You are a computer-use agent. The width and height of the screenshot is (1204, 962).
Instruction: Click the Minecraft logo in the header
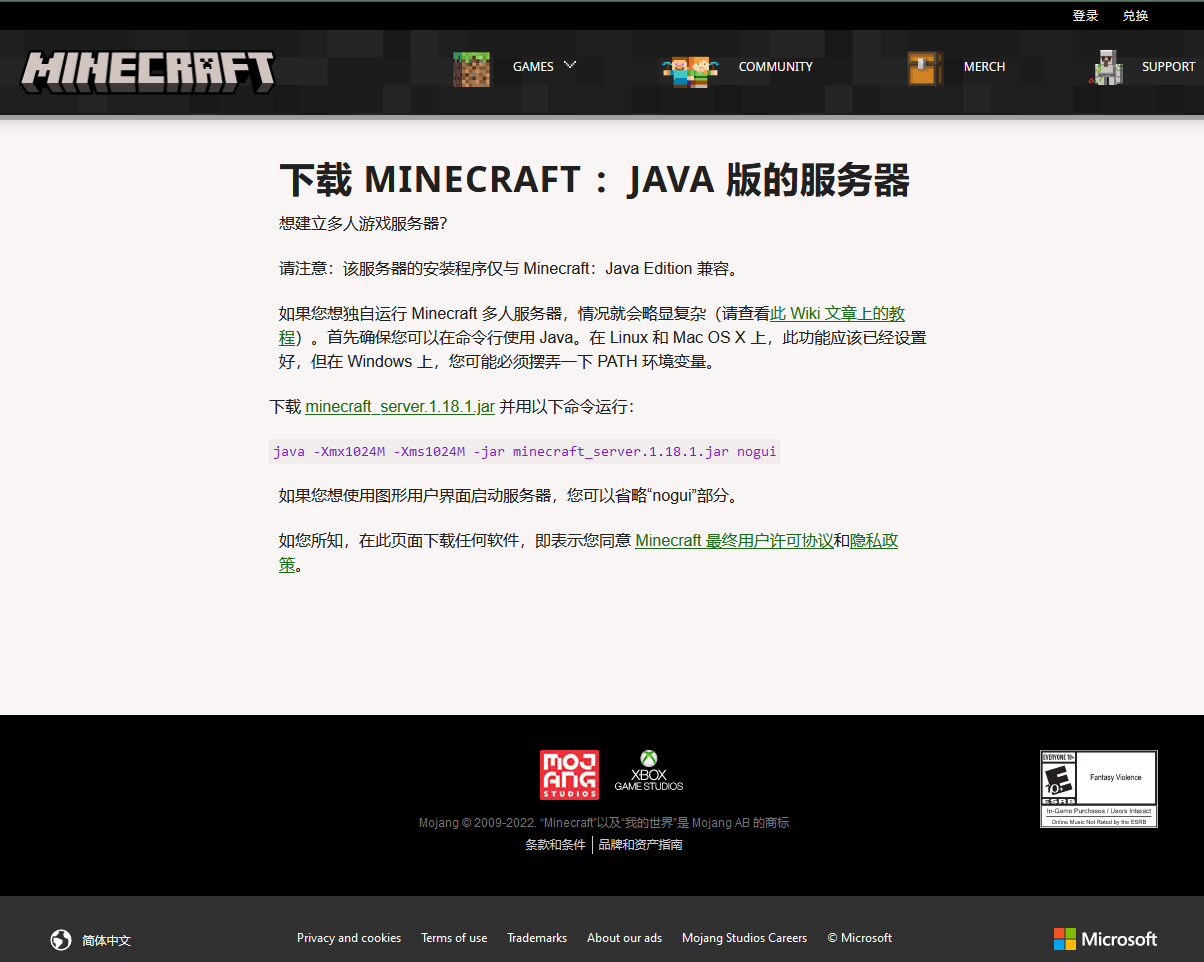pyautogui.click(x=147, y=72)
